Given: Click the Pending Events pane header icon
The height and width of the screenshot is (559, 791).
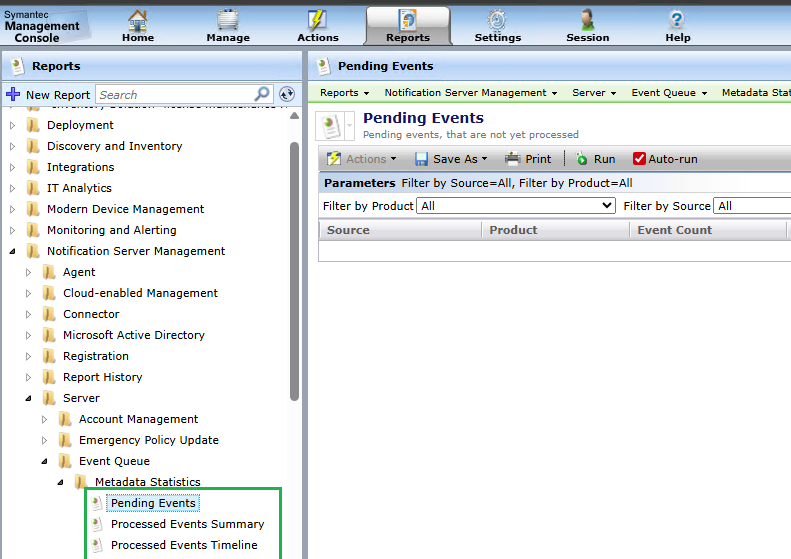Looking at the screenshot, I should [323, 66].
